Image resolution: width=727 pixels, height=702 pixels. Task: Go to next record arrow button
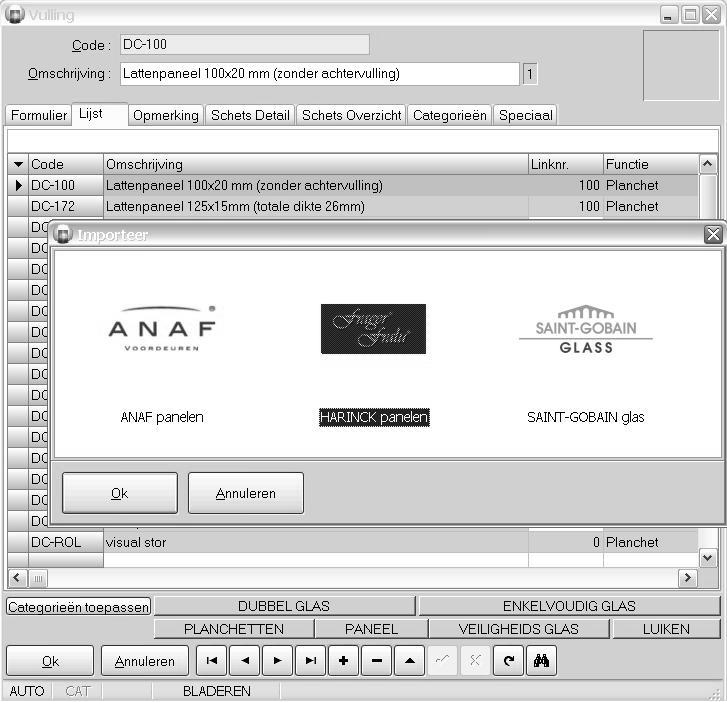pos(278,660)
